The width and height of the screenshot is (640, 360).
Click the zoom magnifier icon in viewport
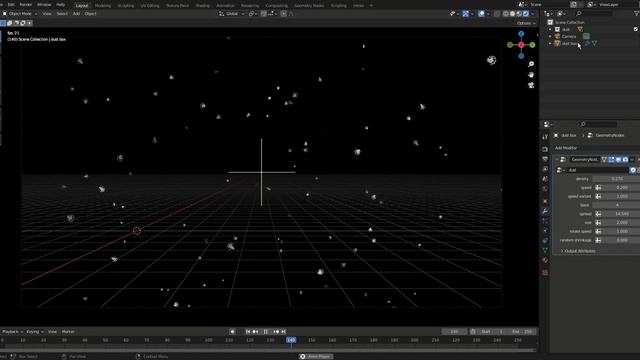[x=531, y=64]
